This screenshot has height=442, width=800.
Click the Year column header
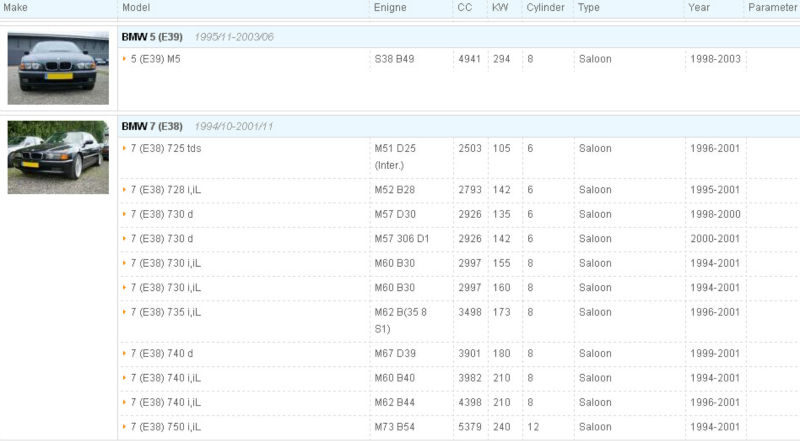click(699, 8)
